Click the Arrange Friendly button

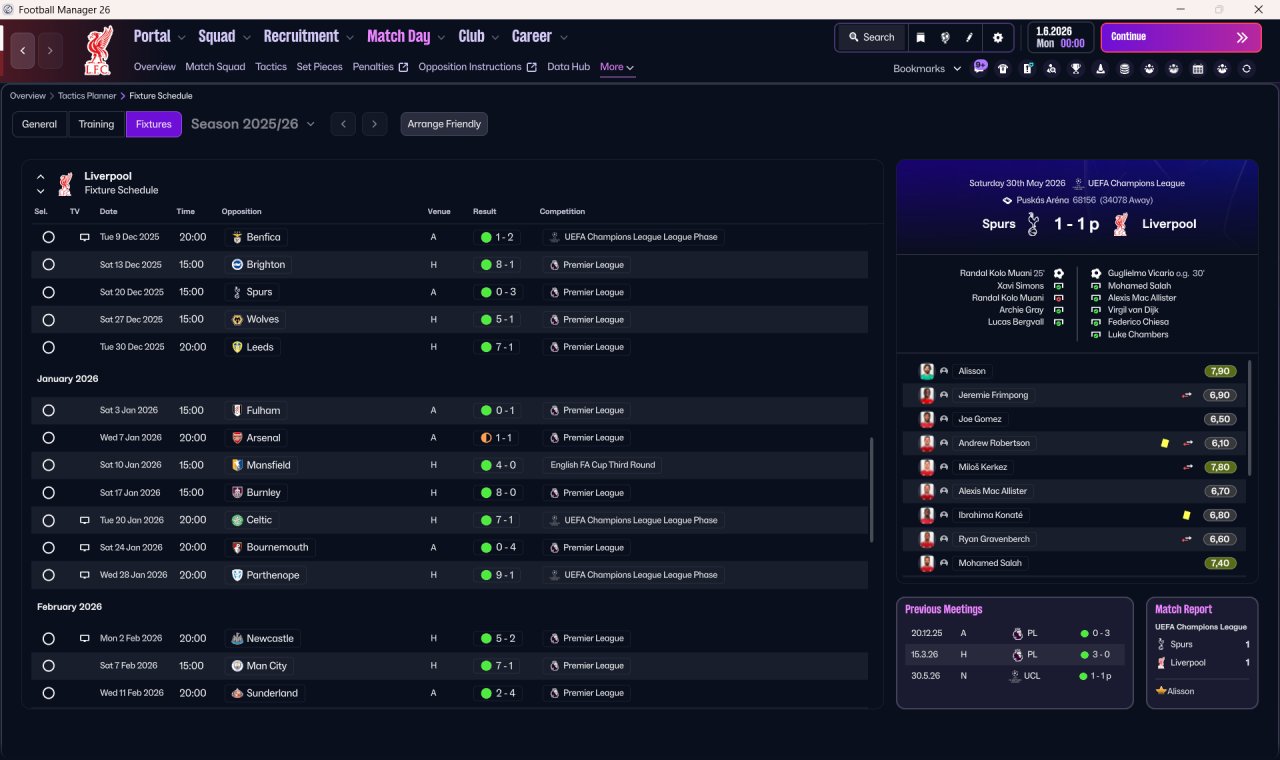pos(444,124)
